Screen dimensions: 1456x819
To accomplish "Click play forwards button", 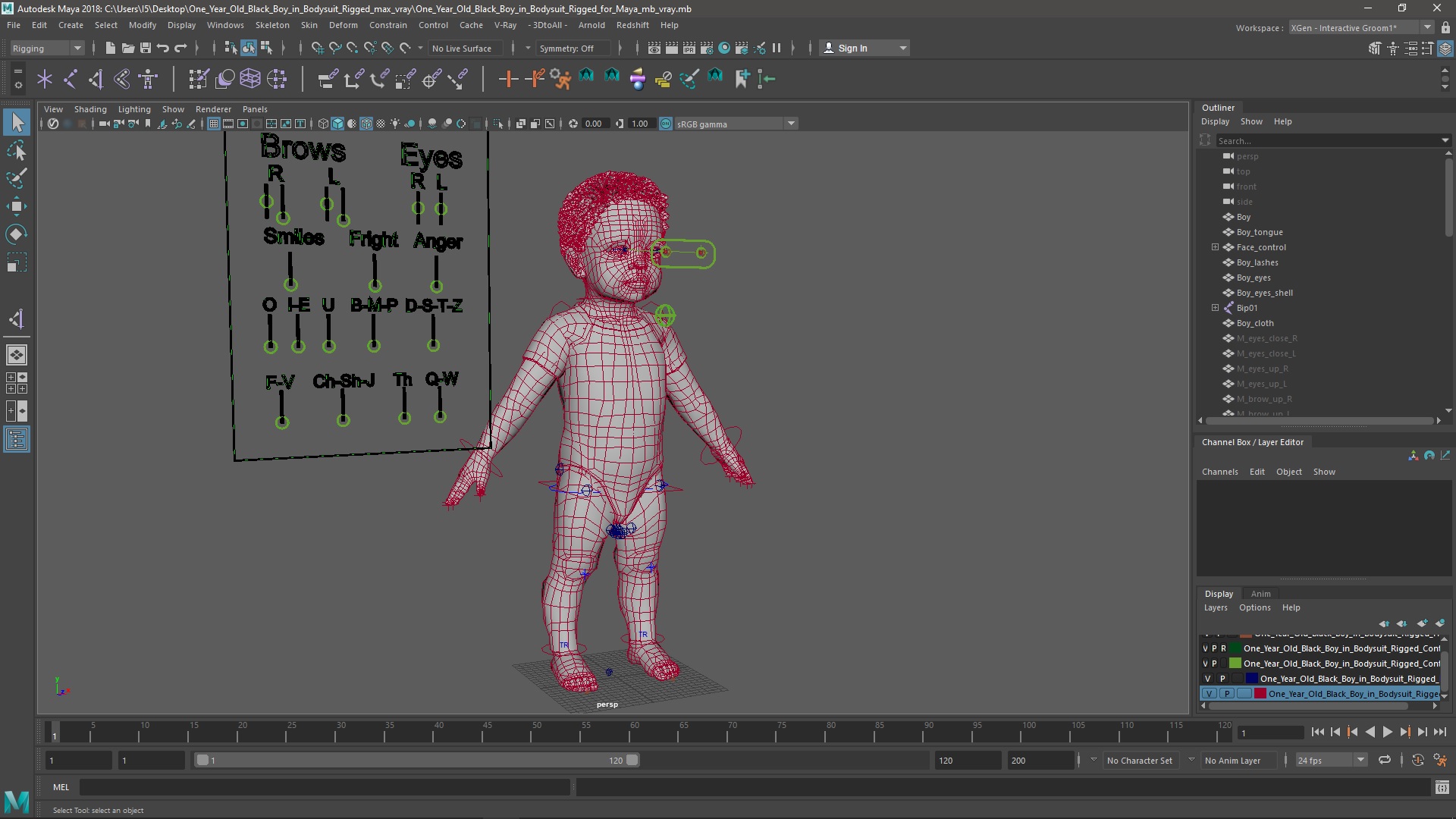I will tap(1387, 732).
